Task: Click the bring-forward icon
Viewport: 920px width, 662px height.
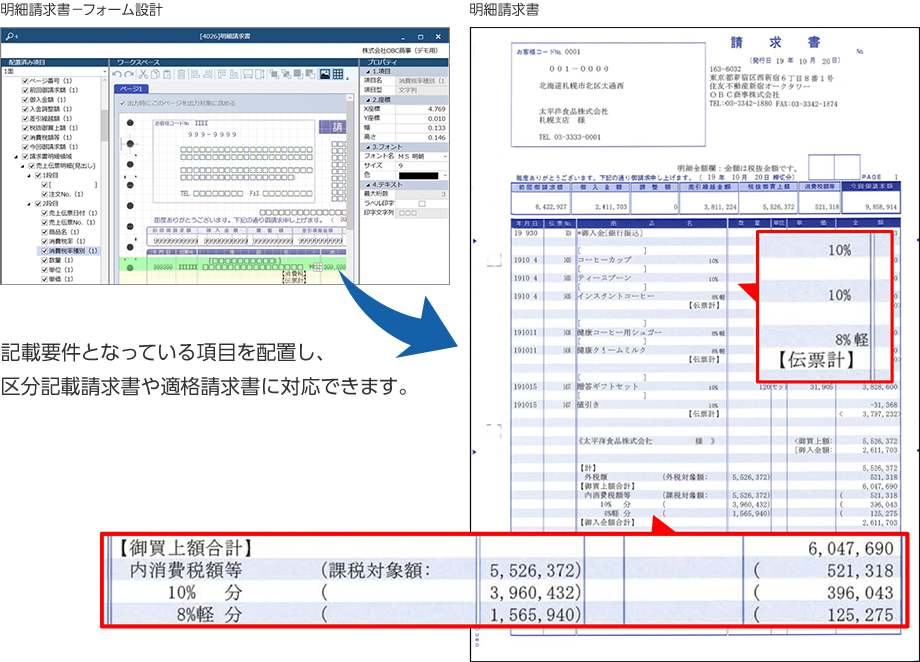Action: [299, 75]
